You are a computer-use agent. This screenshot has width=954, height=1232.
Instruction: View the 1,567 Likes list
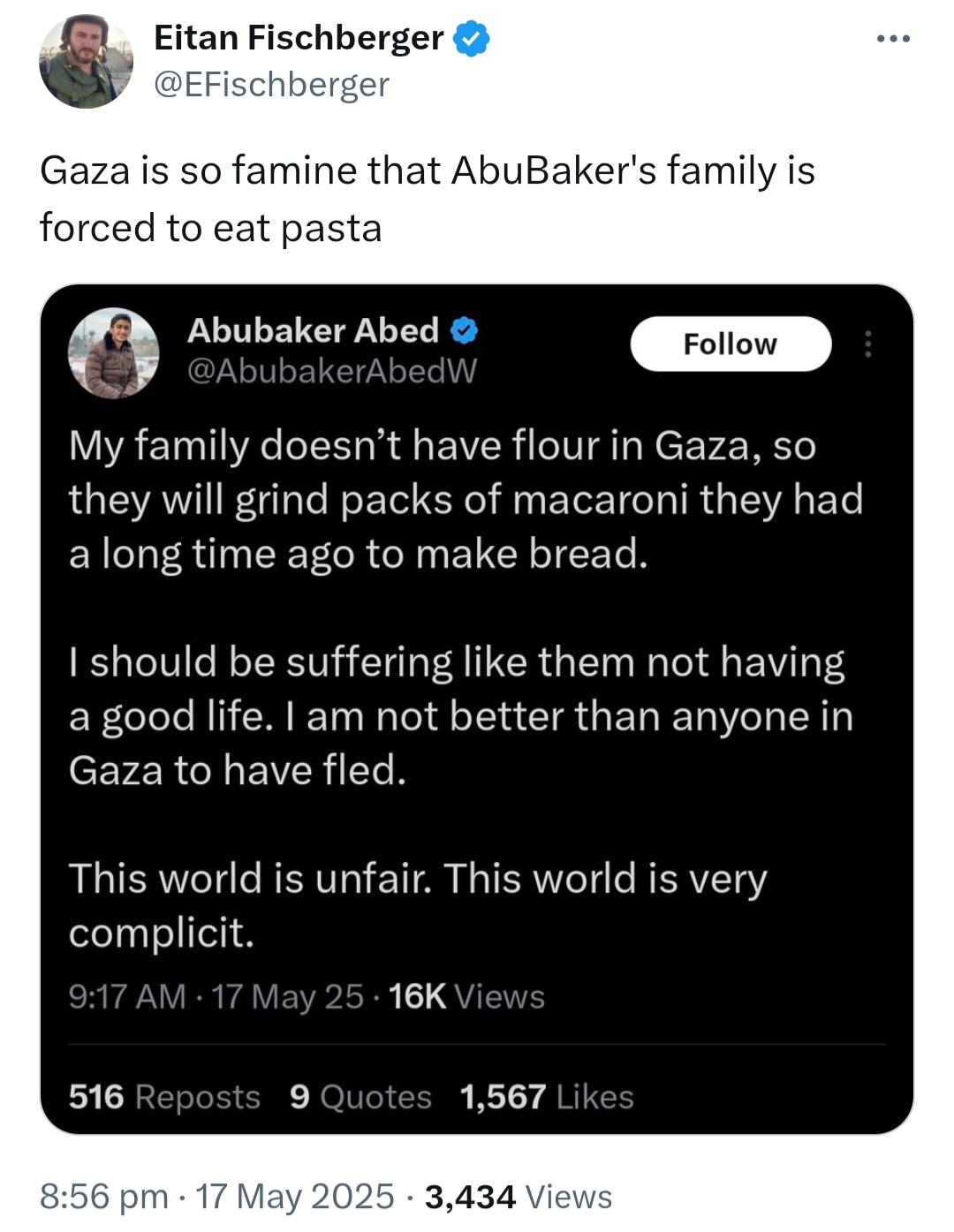(x=547, y=1097)
